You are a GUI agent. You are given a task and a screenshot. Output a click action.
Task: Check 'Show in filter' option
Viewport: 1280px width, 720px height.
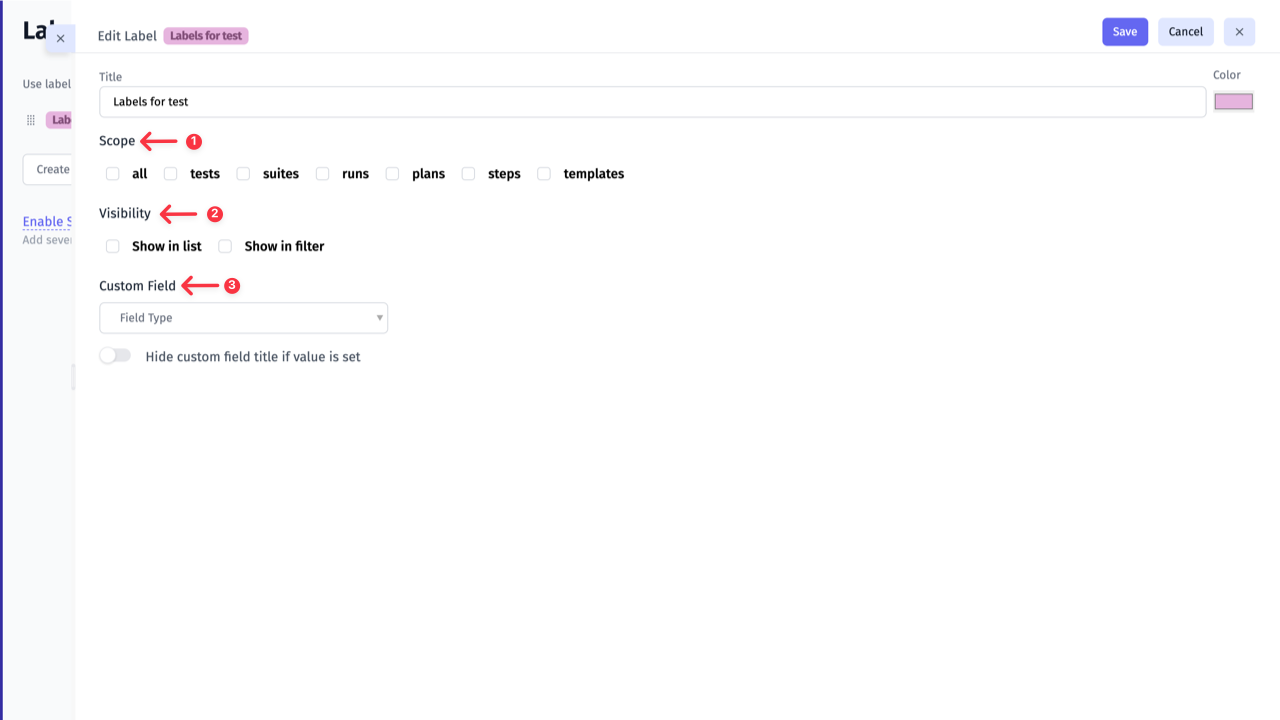(225, 246)
